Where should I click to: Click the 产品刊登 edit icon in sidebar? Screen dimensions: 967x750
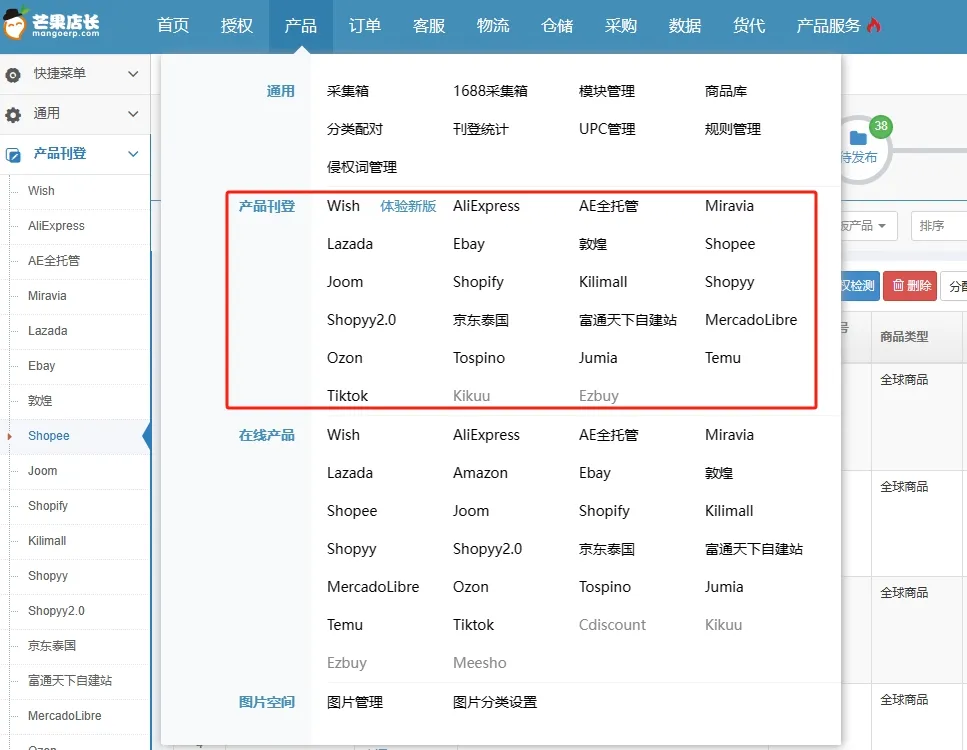click(x=13, y=155)
